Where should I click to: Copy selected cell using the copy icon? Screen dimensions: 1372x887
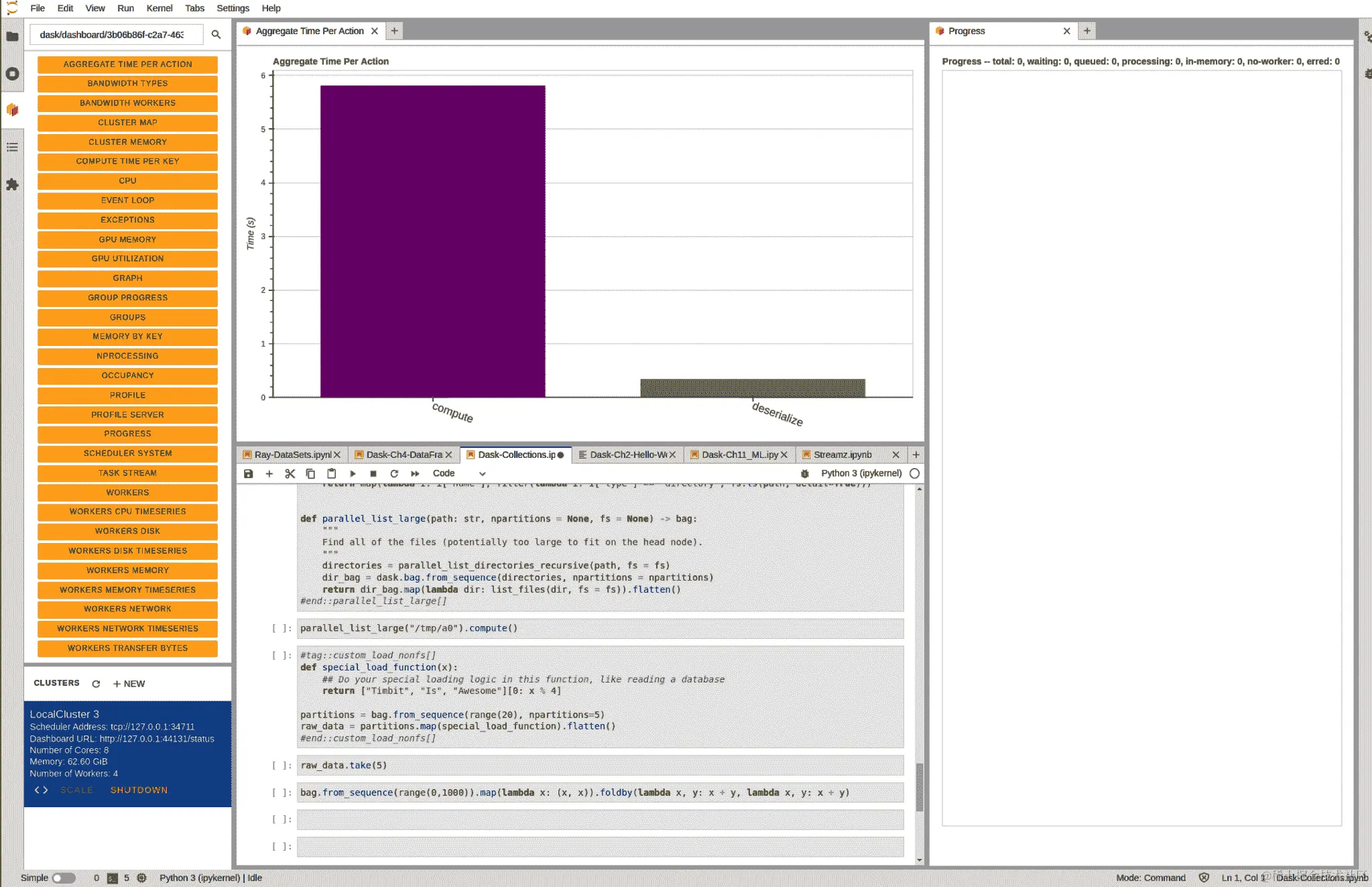pos(310,473)
